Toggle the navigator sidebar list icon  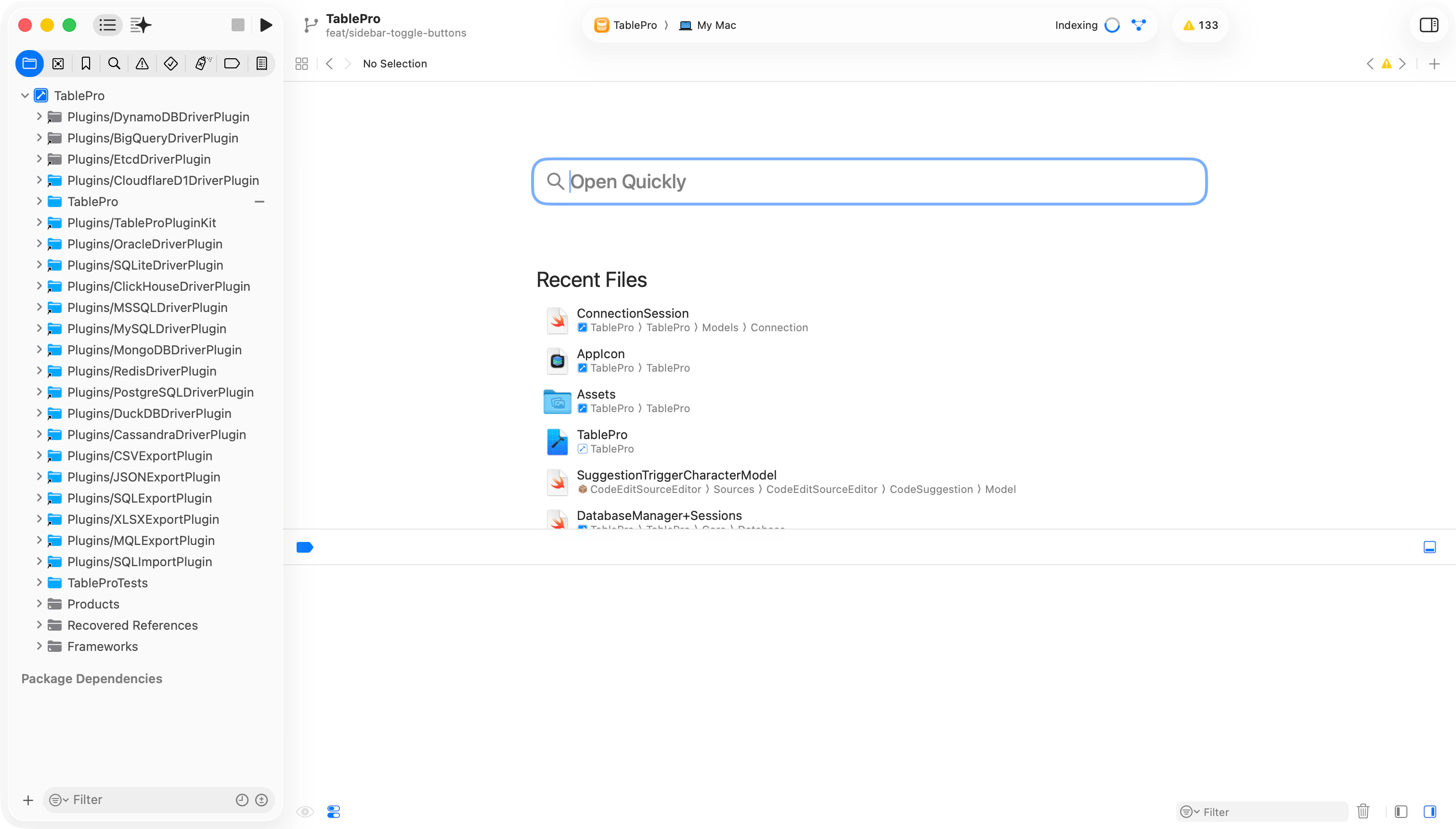click(x=107, y=25)
